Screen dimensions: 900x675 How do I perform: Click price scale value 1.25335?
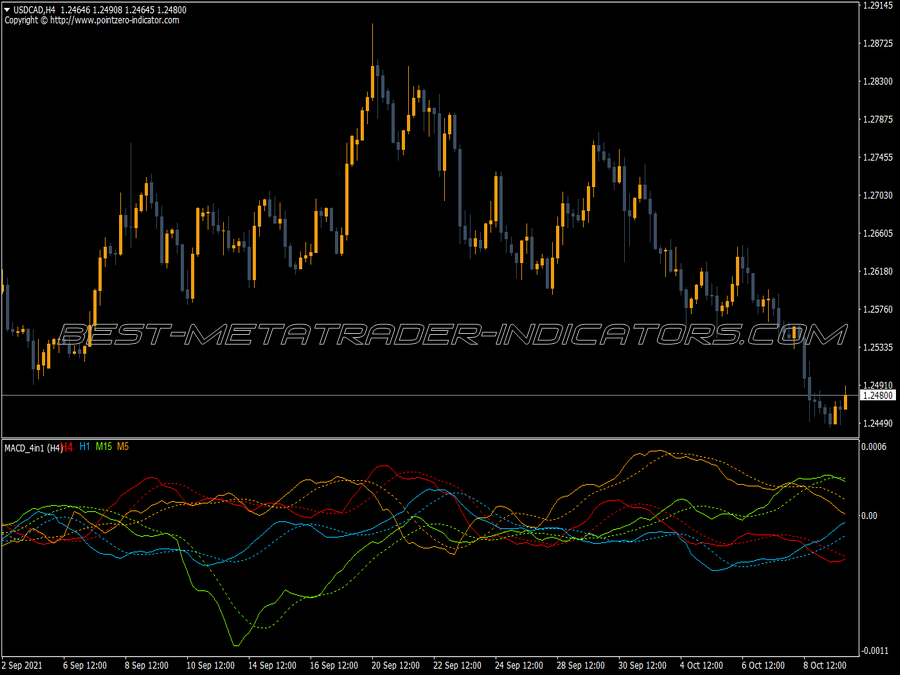tap(878, 347)
